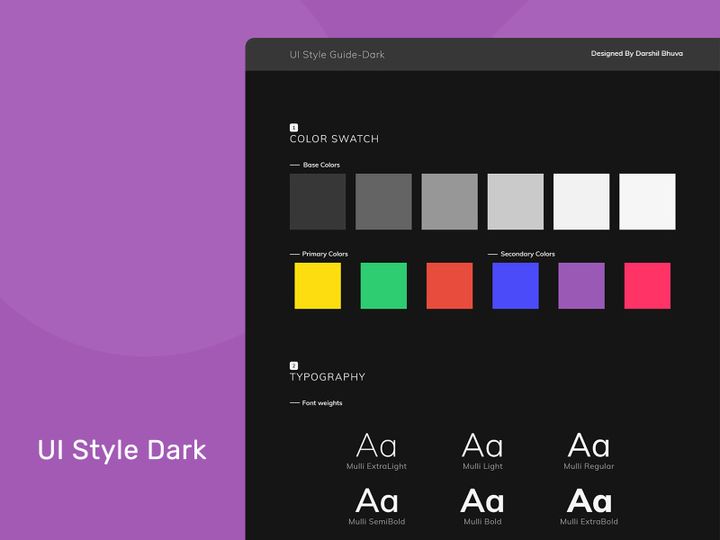Click the 'Mulli SemiBold' caption text
720x540 pixels.
377,522
